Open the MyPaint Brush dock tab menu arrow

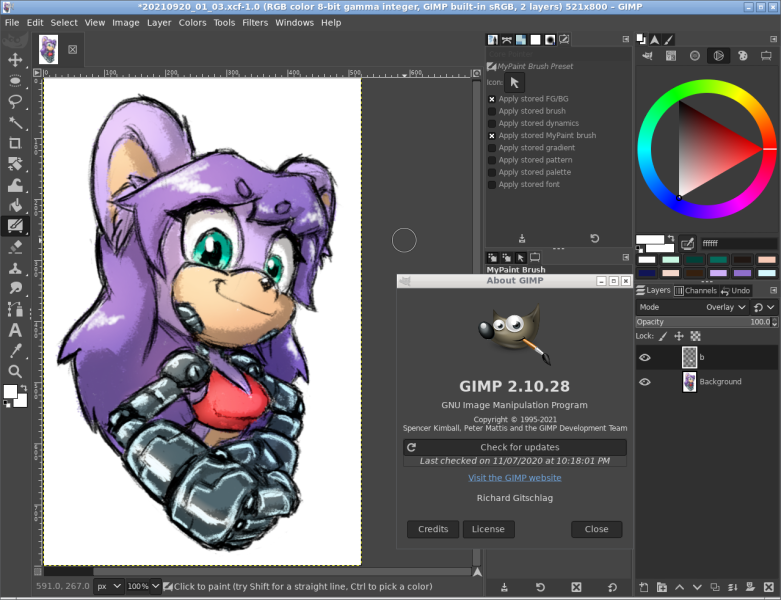[x=626, y=257]
